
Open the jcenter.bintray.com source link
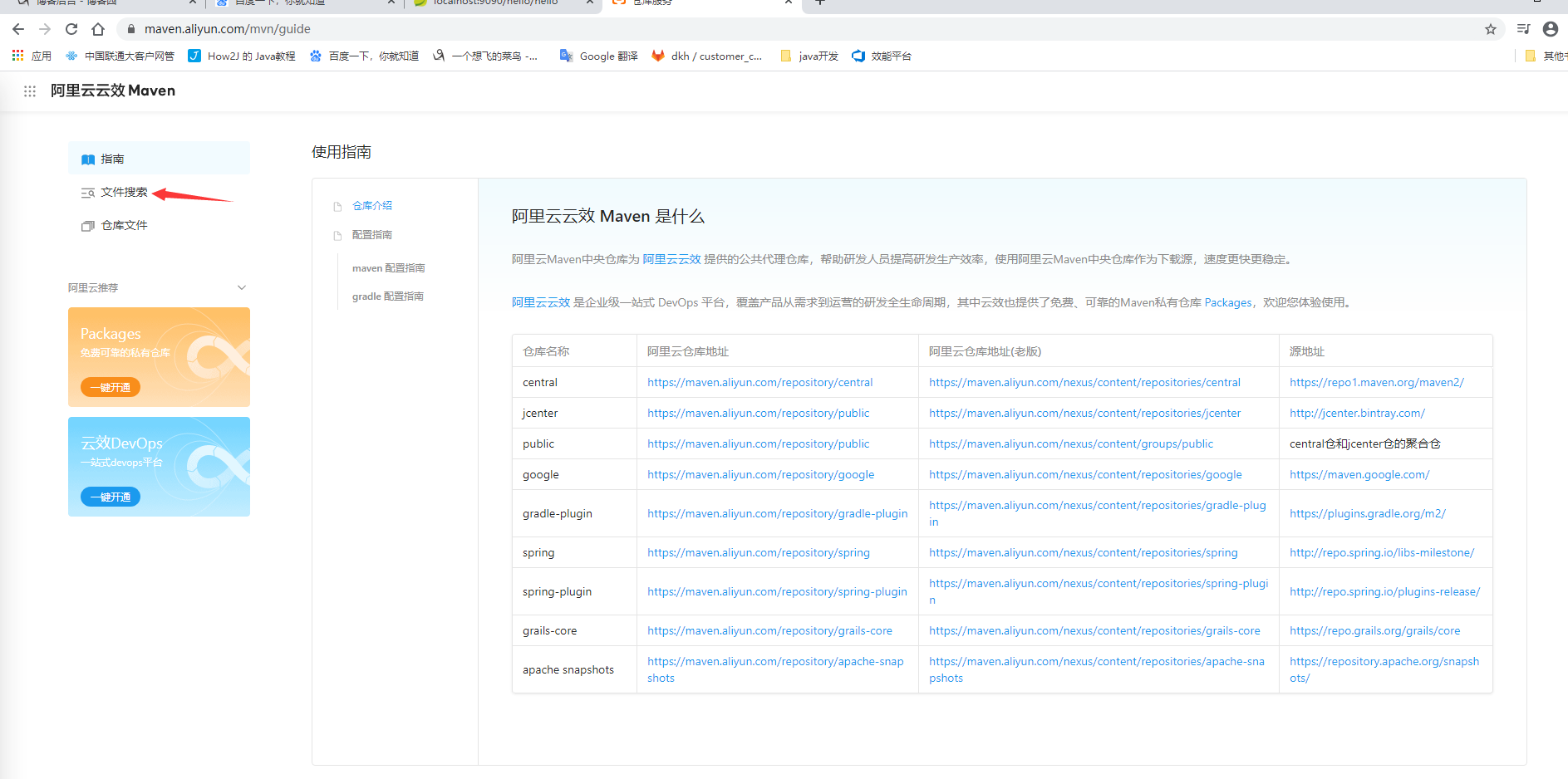tap(1357, 413)
